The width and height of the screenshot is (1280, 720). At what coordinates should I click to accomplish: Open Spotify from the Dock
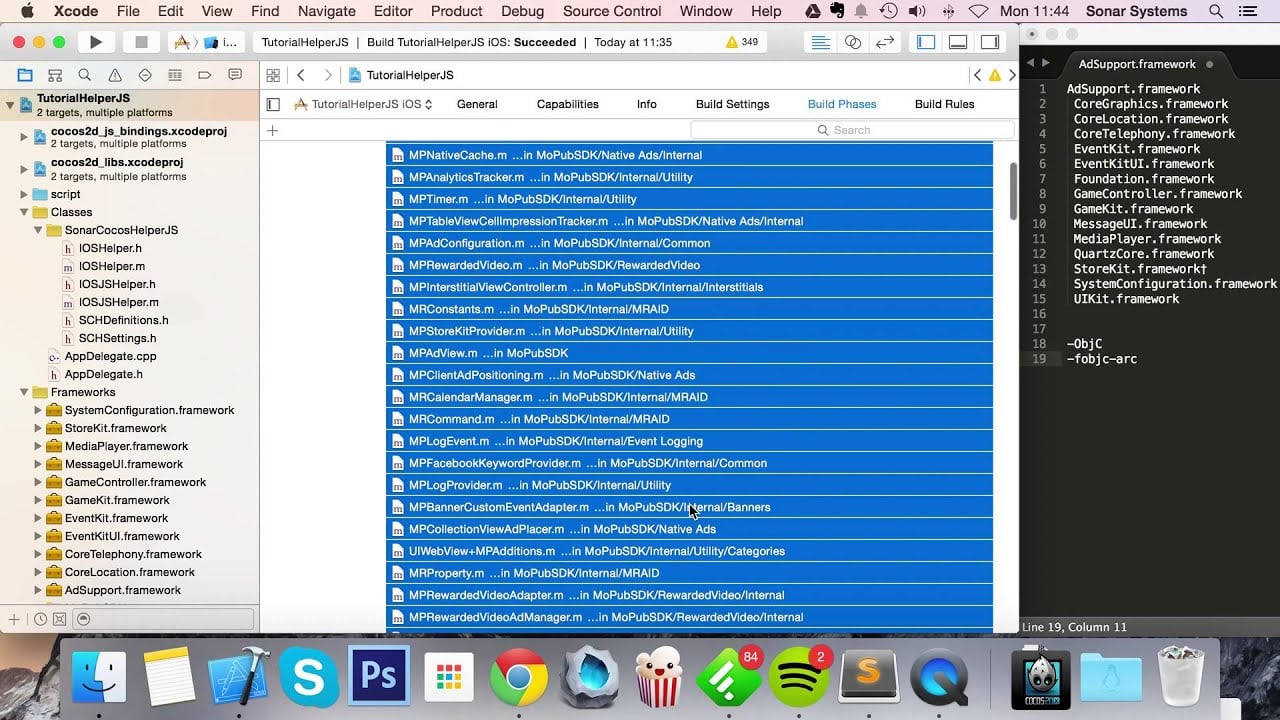coord(800,677)
